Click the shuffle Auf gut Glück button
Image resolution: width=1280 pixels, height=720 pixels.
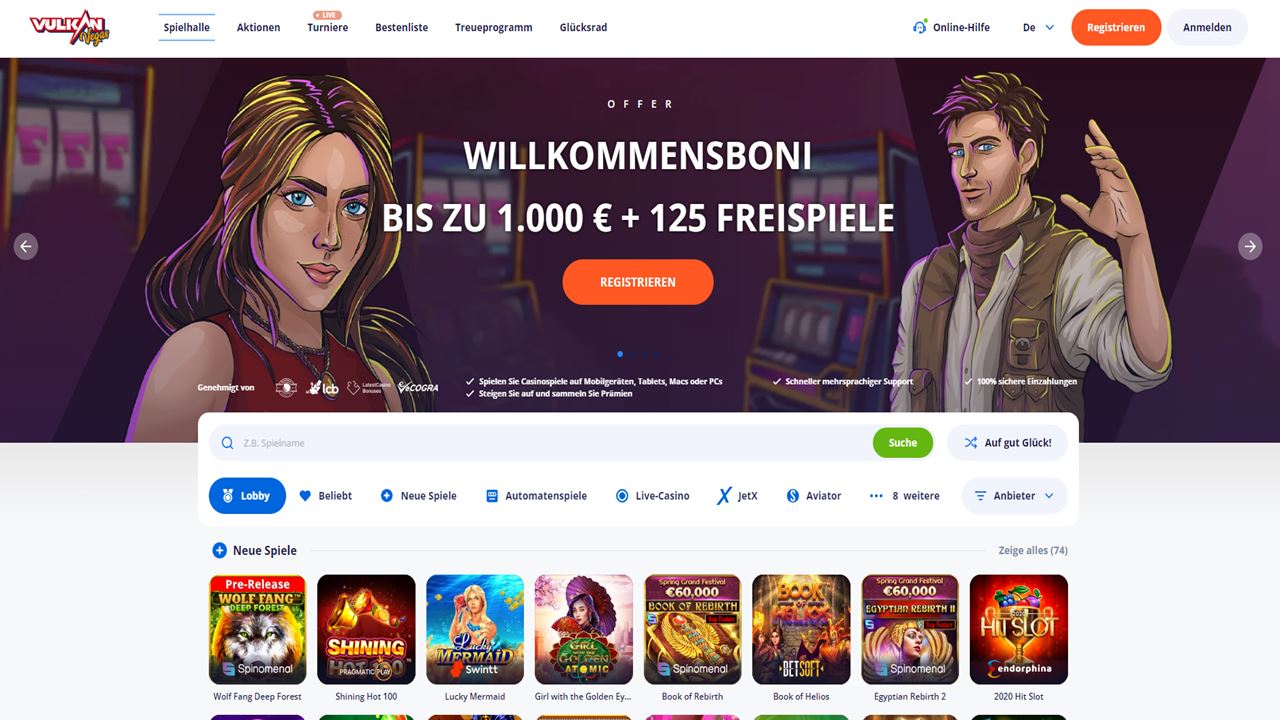tap(1007, 443)
